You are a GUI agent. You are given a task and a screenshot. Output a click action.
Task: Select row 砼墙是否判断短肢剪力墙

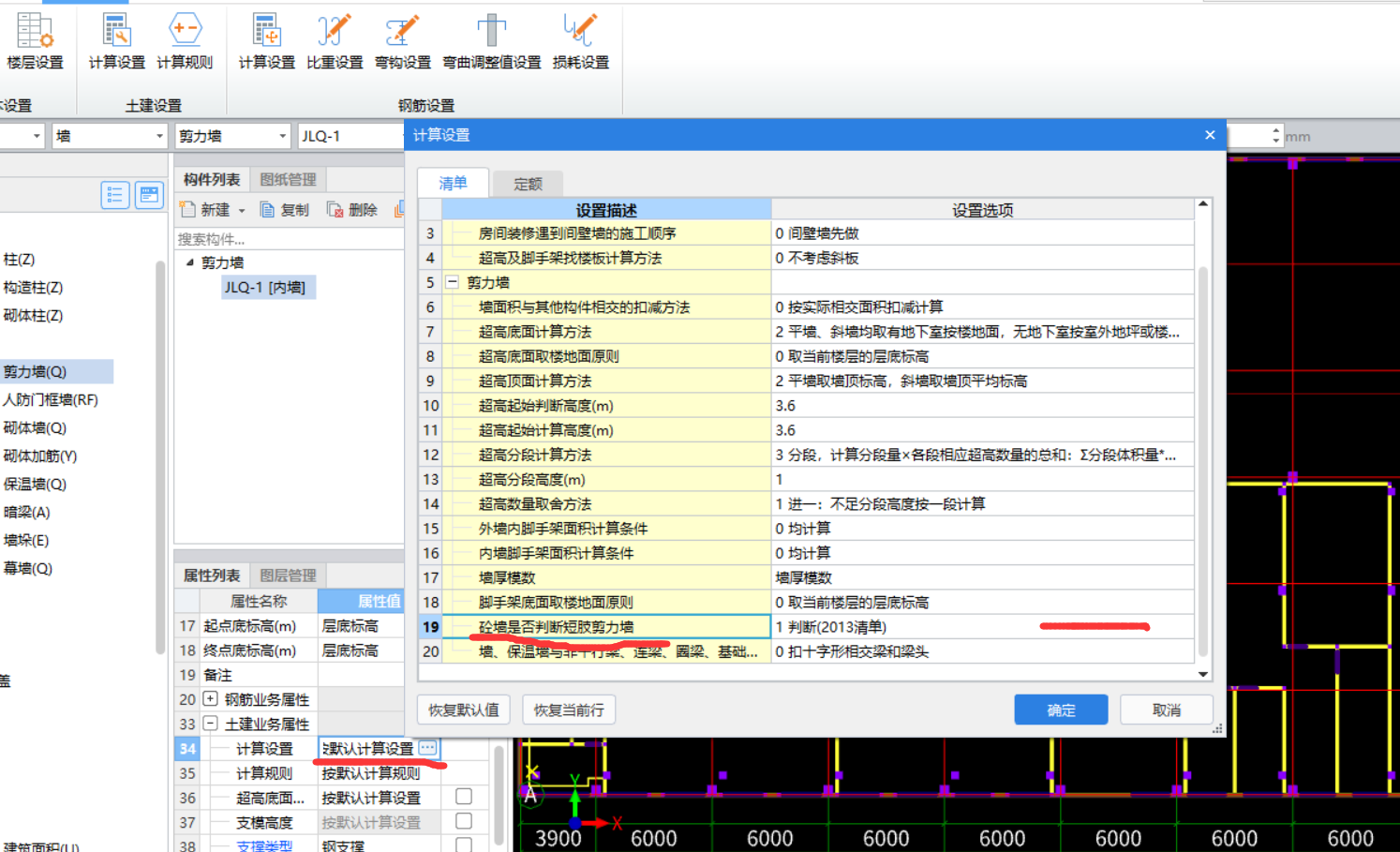(606, 626)
